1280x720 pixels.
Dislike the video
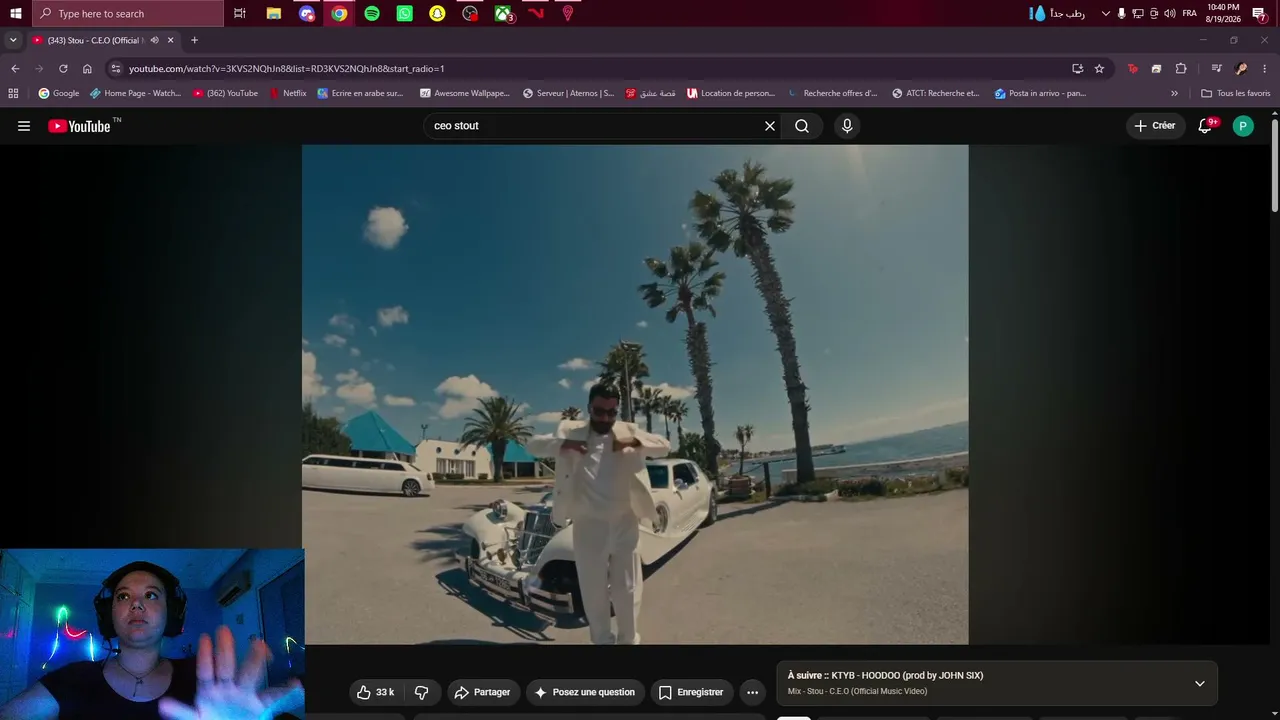[x=422, y=692]
